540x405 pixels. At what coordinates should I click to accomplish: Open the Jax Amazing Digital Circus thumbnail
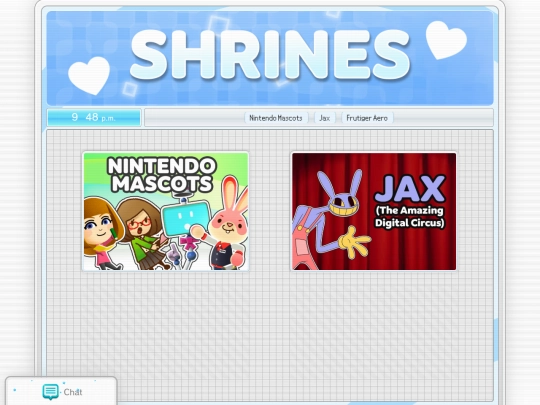click(x=374, y=211)
